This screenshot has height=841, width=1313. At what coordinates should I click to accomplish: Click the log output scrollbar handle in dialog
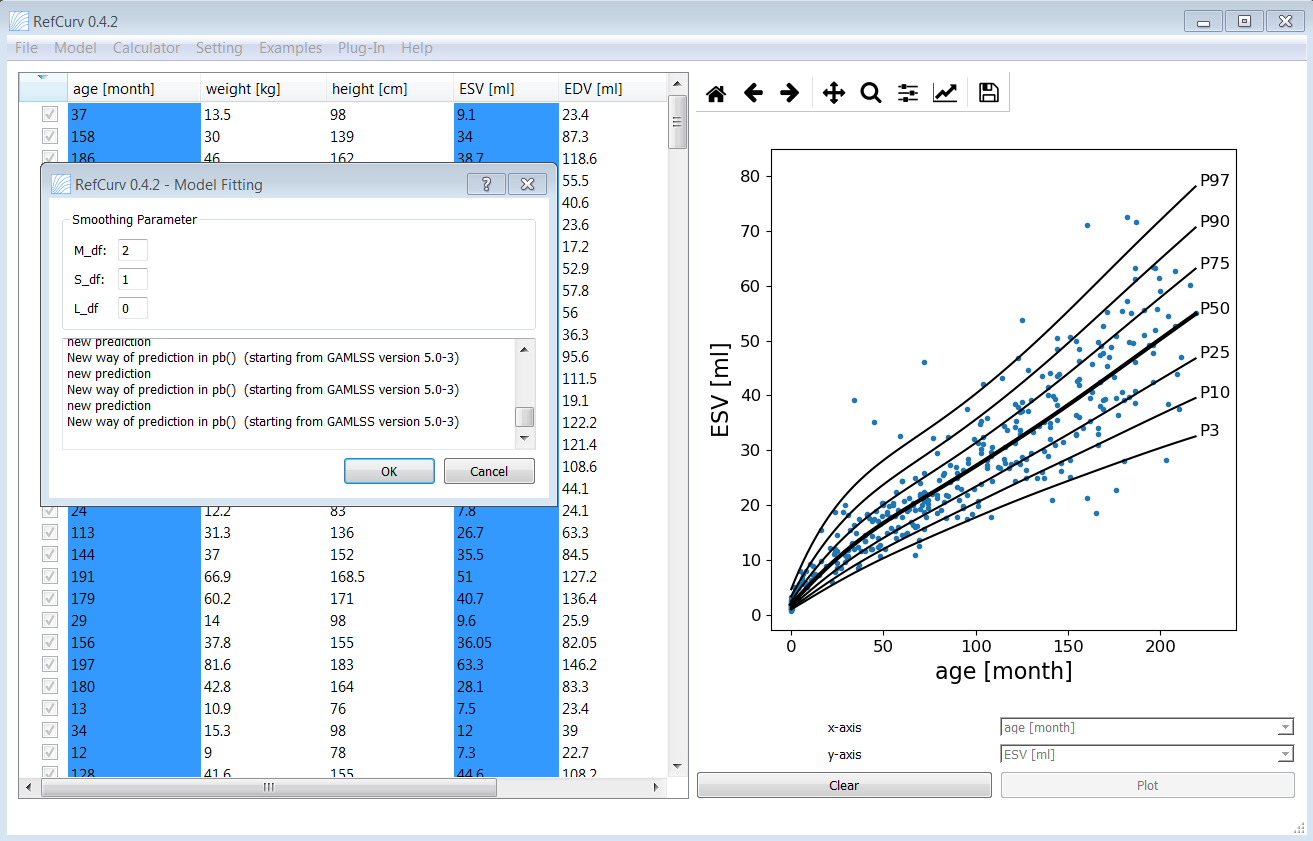click(x=524, y=417)
